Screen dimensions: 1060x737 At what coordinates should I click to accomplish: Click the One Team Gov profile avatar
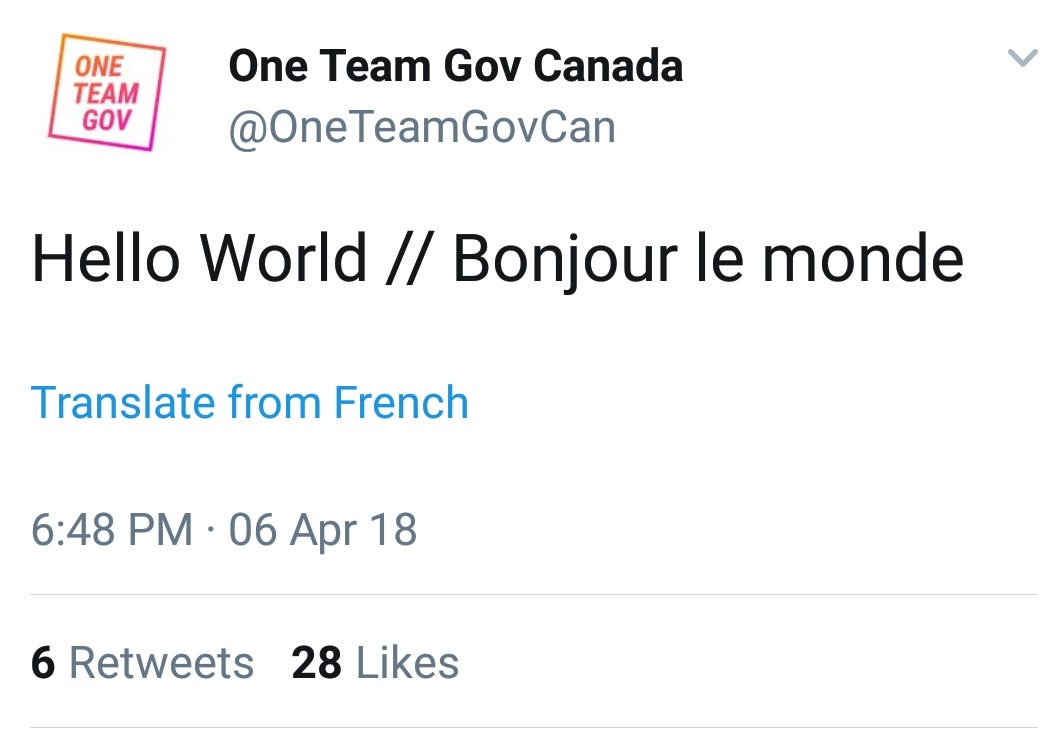pyautogui.click(x=106, y=92)
